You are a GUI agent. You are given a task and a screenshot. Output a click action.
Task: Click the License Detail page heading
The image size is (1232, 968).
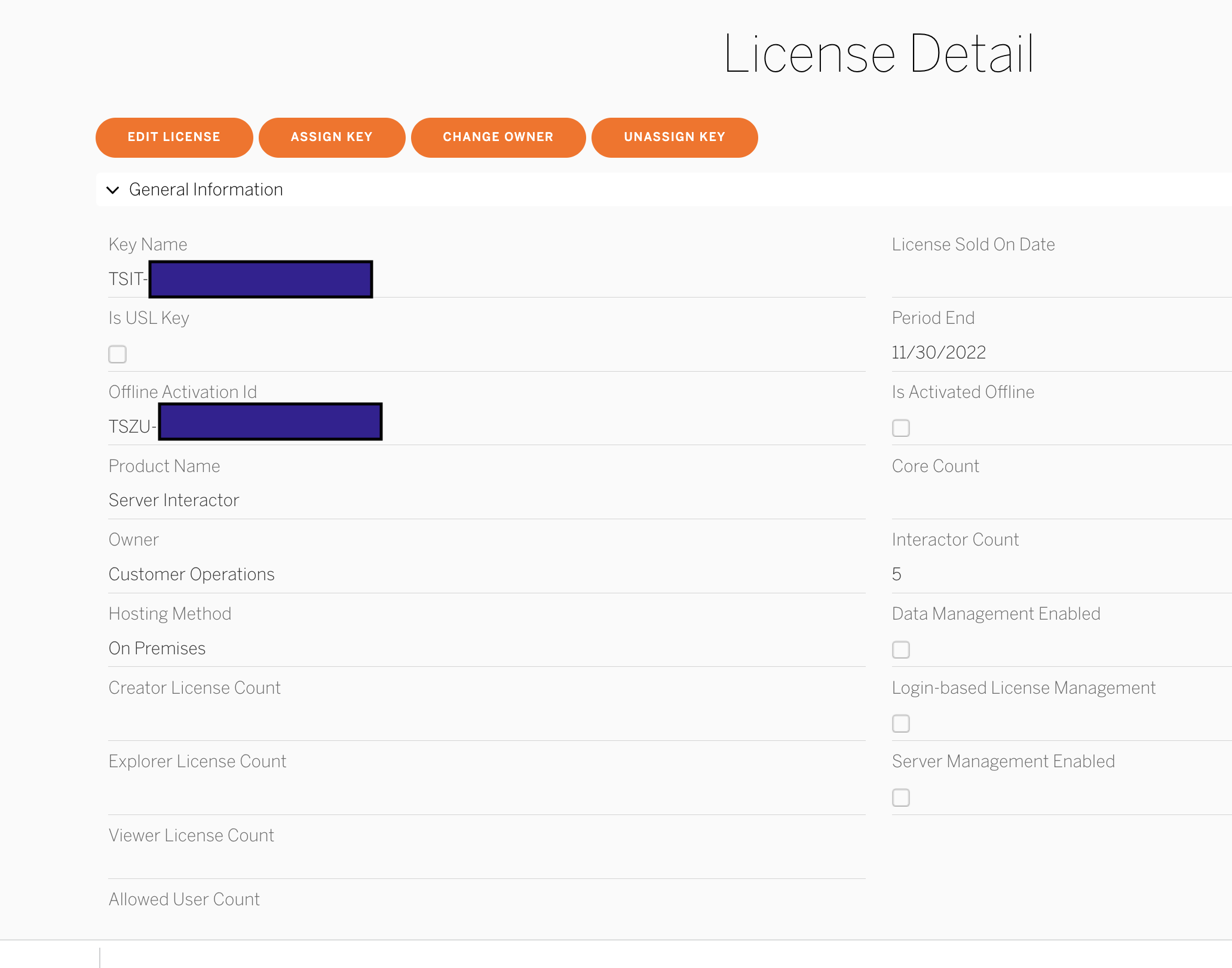878,54
